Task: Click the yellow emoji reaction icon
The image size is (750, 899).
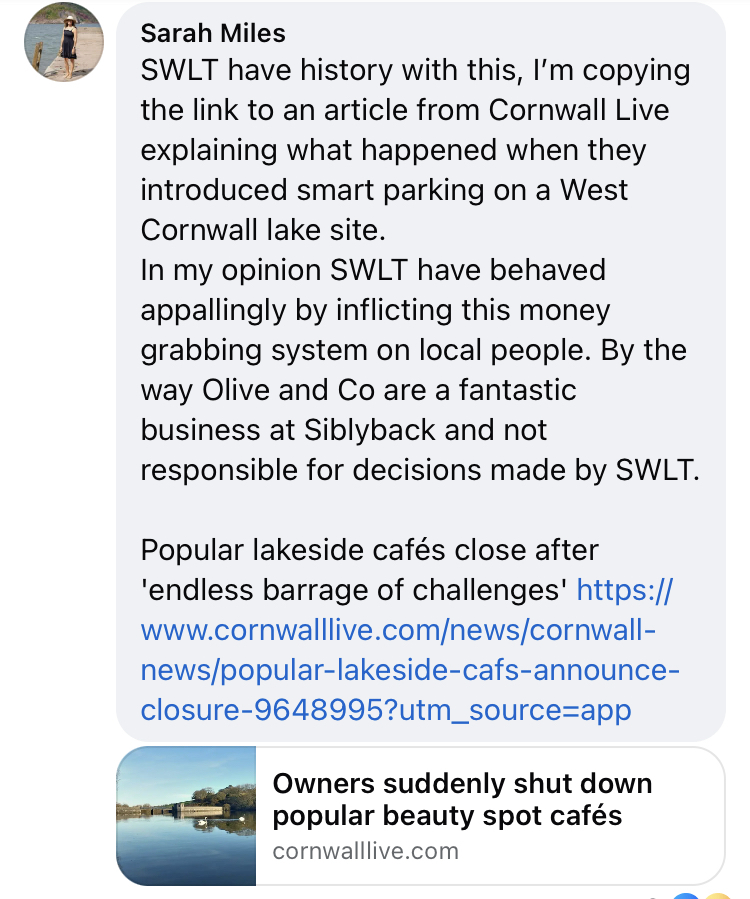Action: (x=716, y=896)
